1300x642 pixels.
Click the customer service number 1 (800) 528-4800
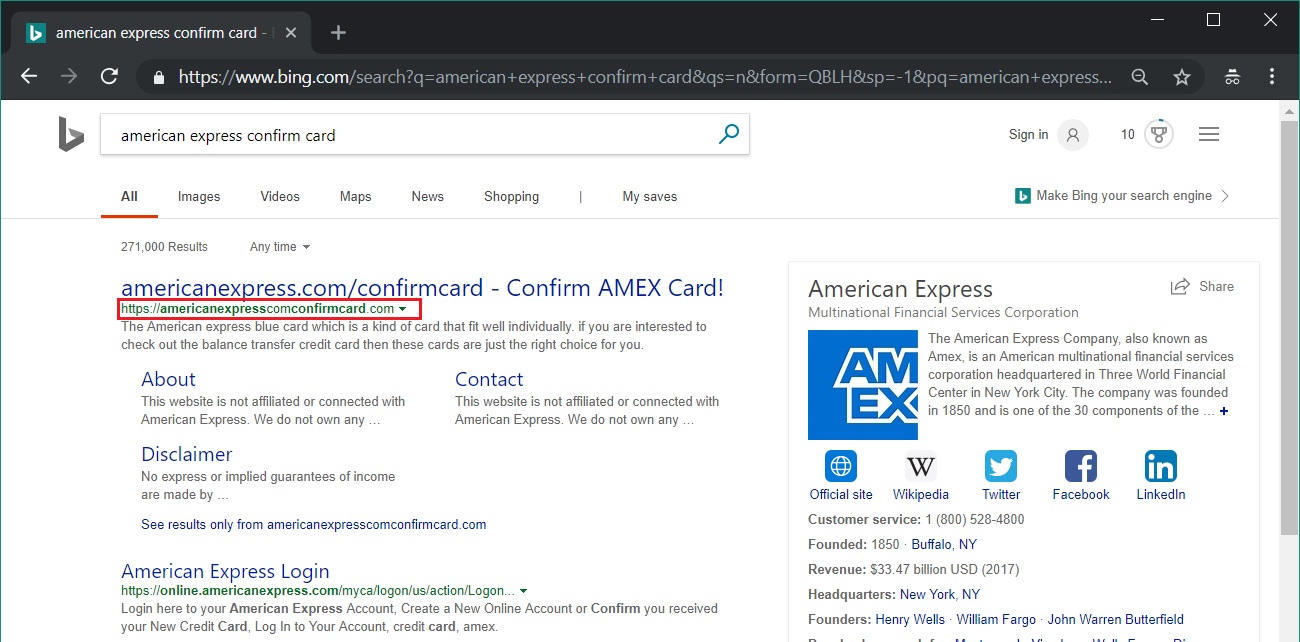975,520
